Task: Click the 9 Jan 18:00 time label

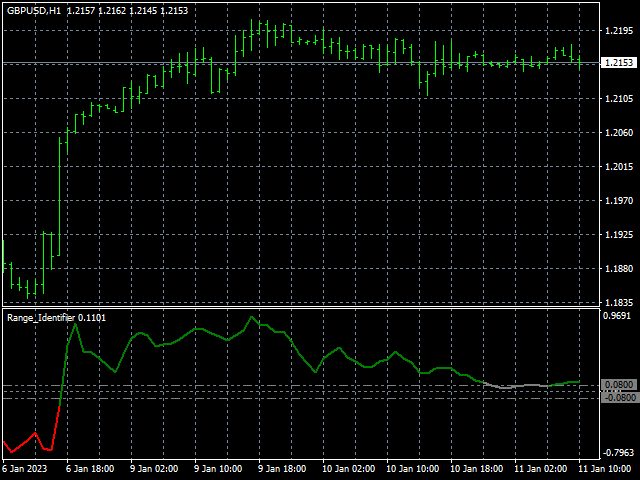Action: point(282,468)
